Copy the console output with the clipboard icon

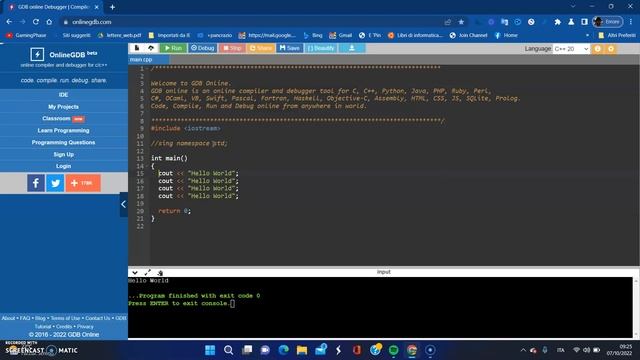point(160,272)
